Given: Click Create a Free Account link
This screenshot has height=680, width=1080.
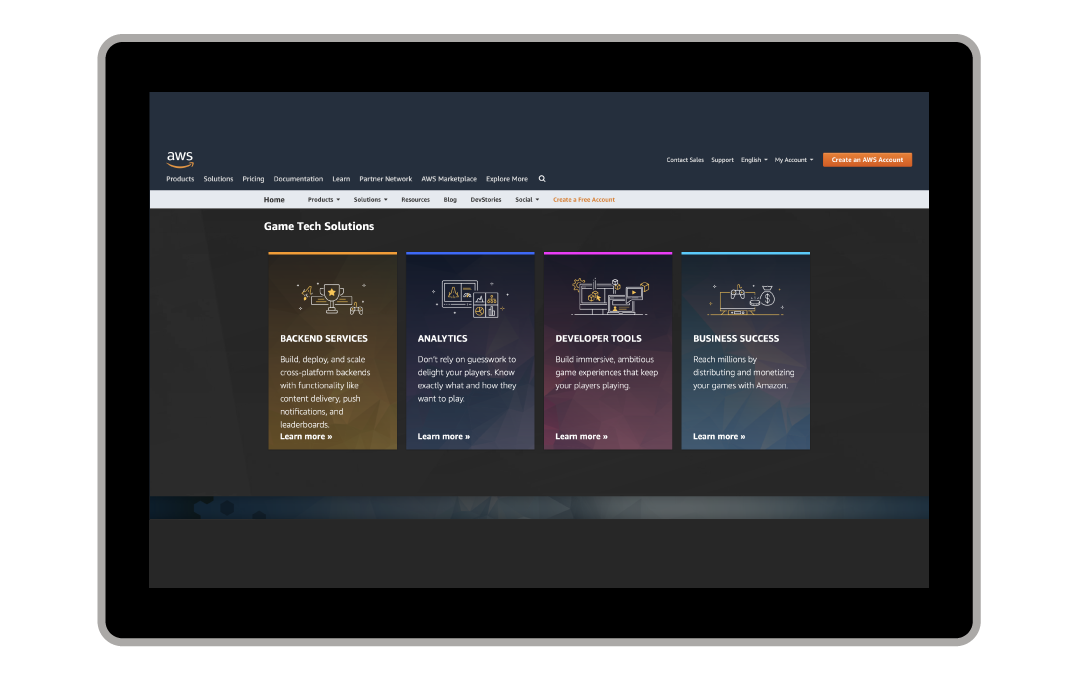Looking at the screenshot, I should [x=584, y=200].
